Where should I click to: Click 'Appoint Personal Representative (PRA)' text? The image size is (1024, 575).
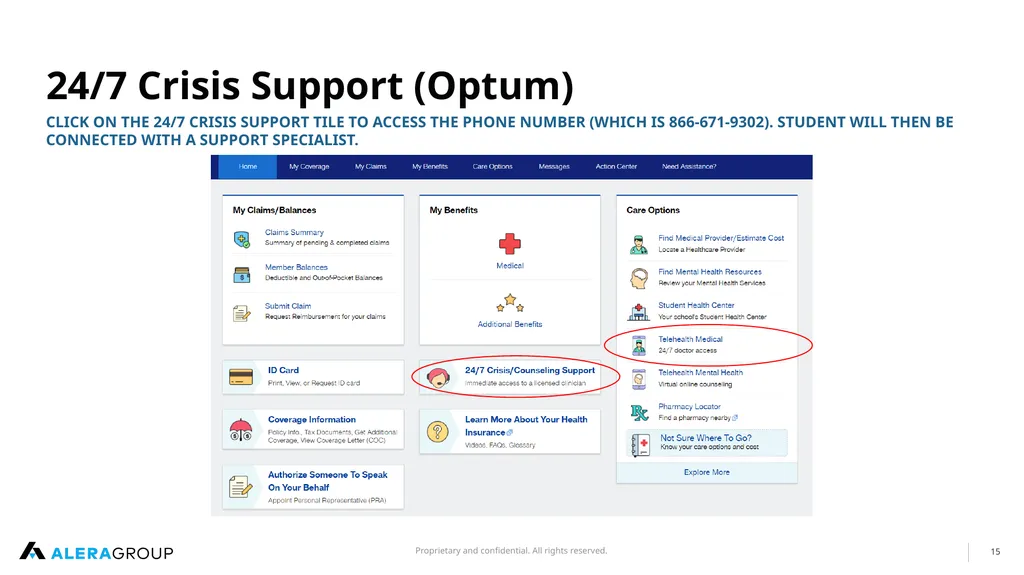327,501
